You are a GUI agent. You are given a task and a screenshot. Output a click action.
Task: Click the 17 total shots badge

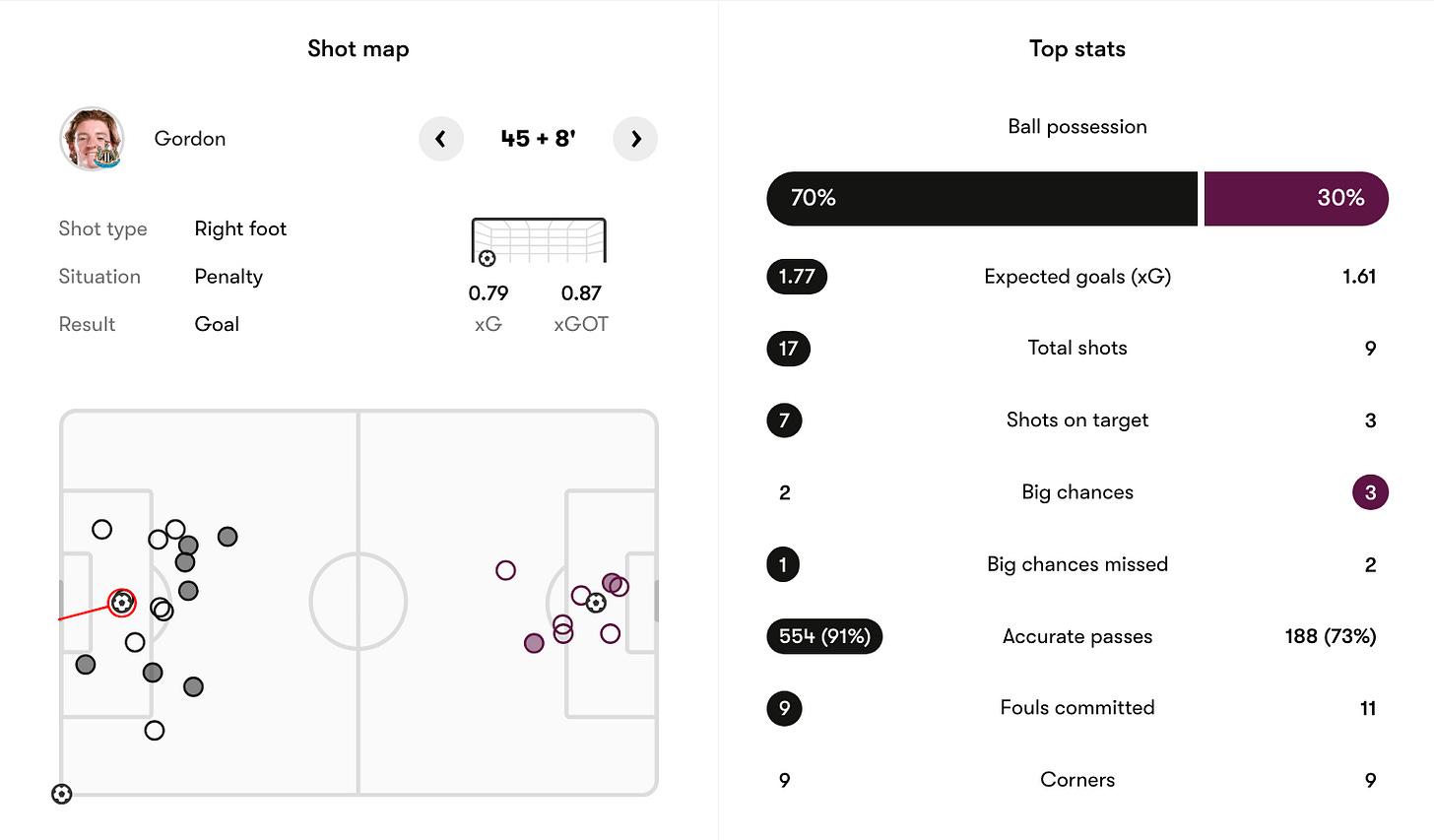[788, 349]
